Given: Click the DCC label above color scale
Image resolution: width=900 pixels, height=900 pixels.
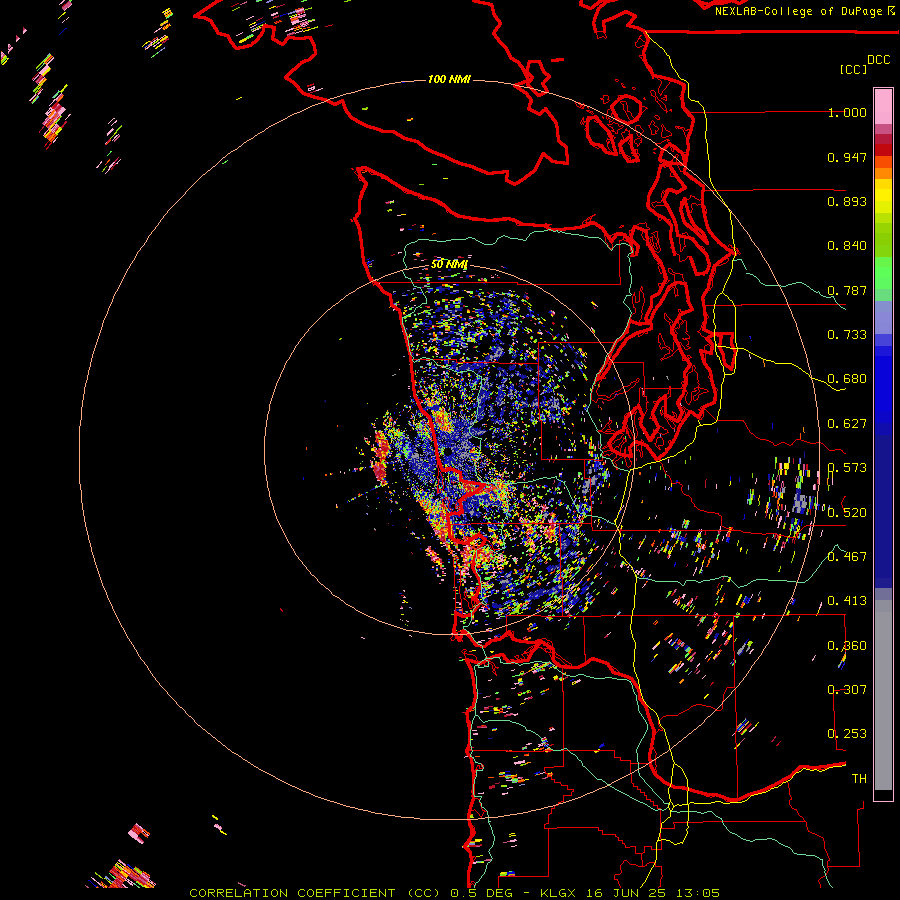Looking at the screenshot, I should (878, 60).
